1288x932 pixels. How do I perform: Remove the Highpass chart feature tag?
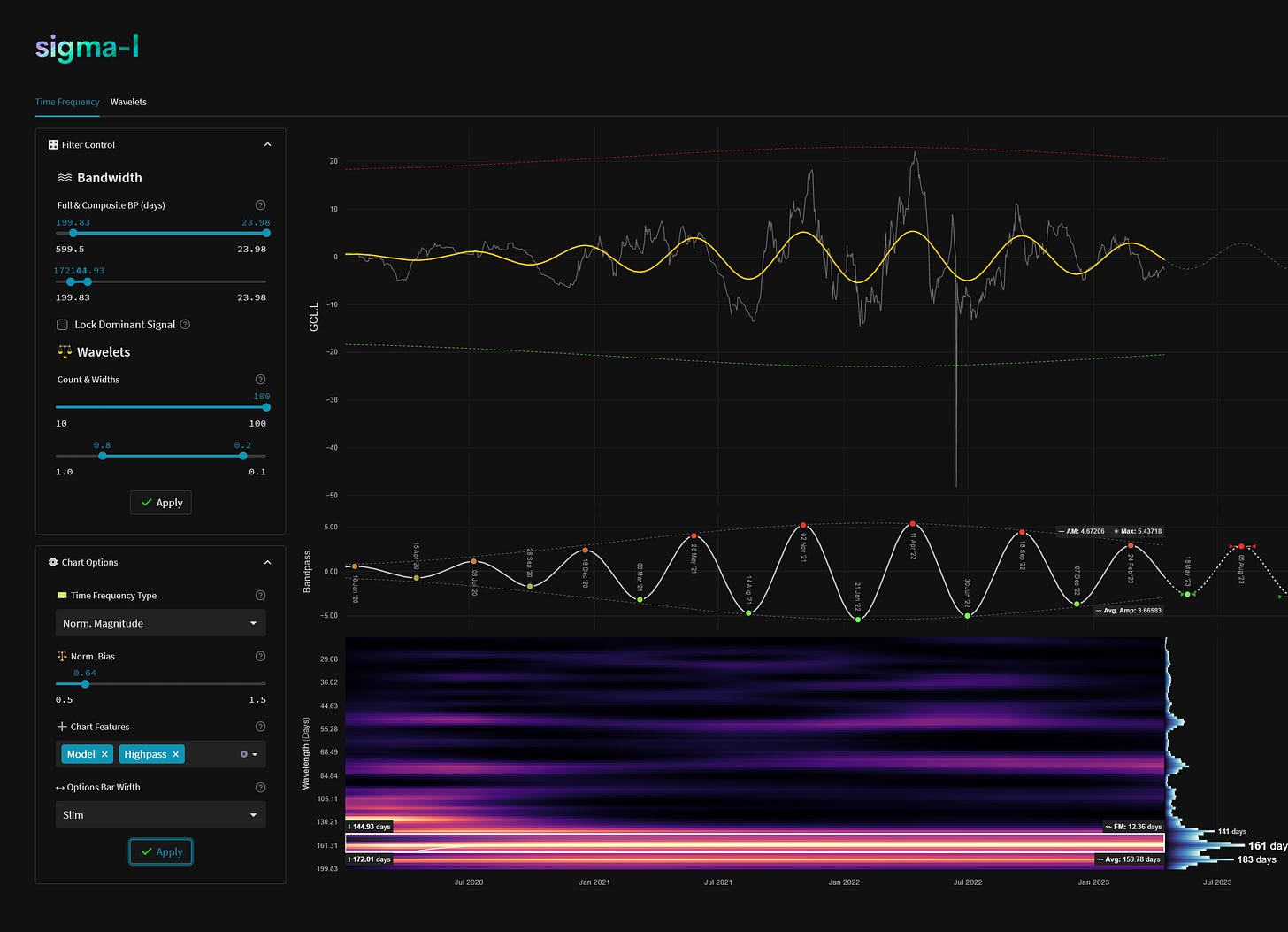pos(175,754)
